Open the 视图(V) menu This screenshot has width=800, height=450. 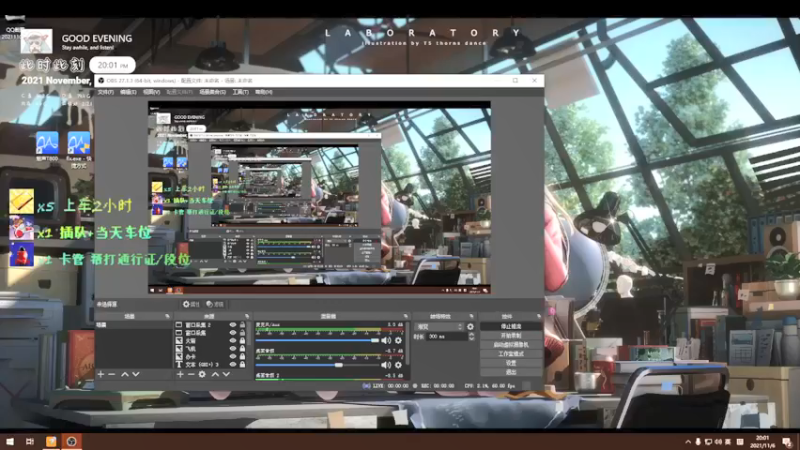(152, 92)
